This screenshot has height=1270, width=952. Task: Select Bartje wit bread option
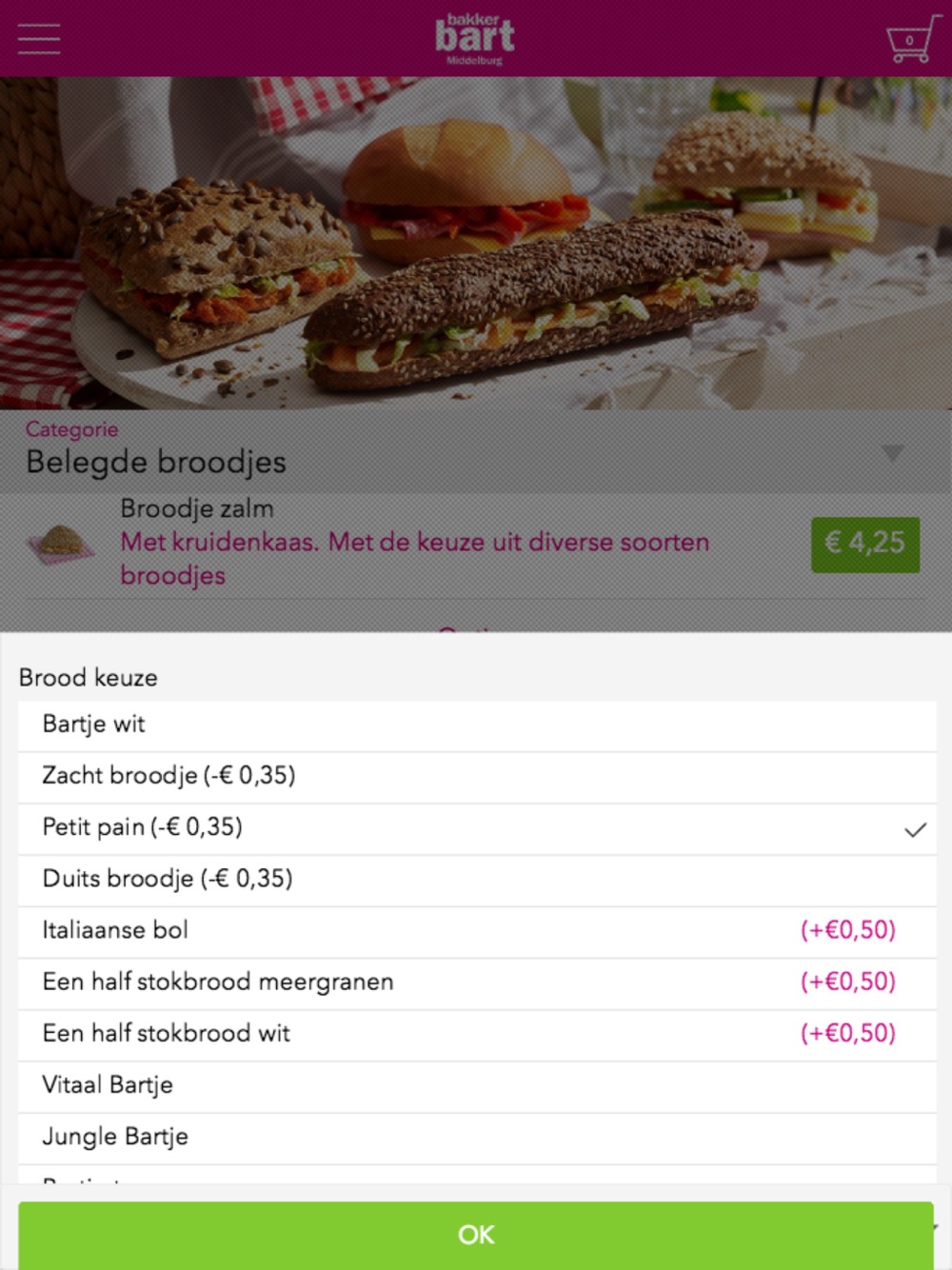477,724
